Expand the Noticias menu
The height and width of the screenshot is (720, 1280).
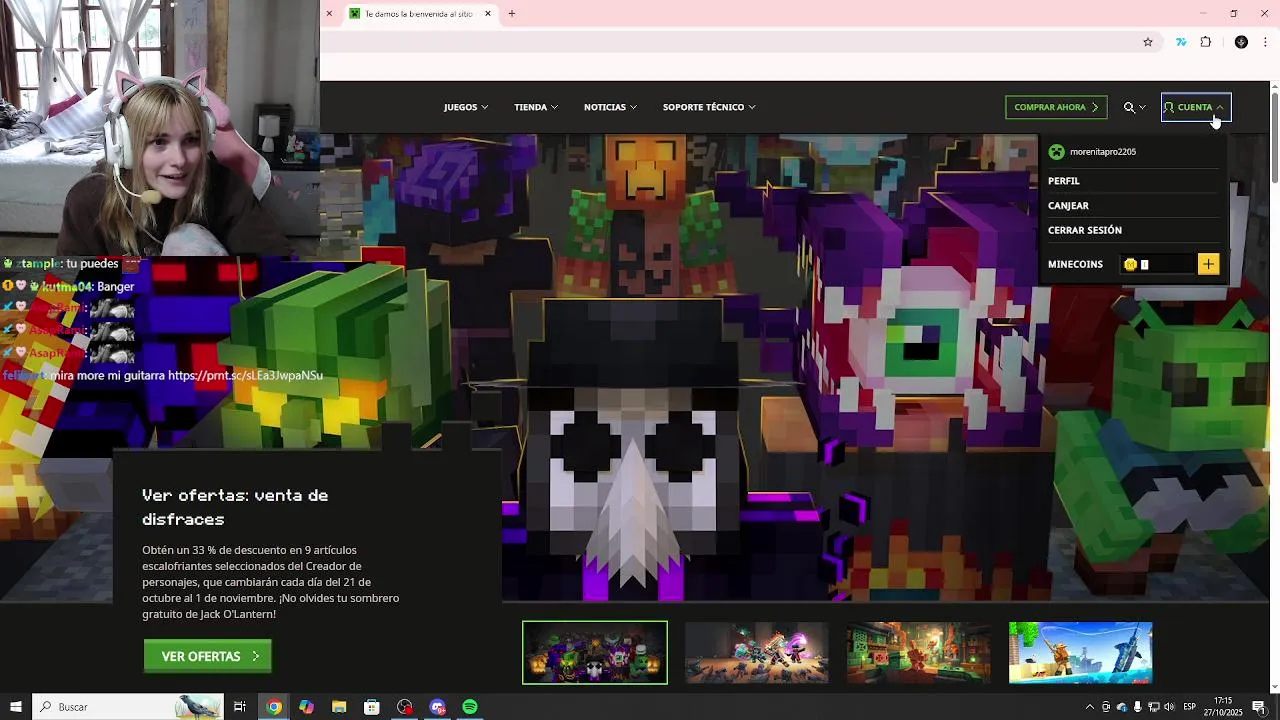click(x=610, y=107)
